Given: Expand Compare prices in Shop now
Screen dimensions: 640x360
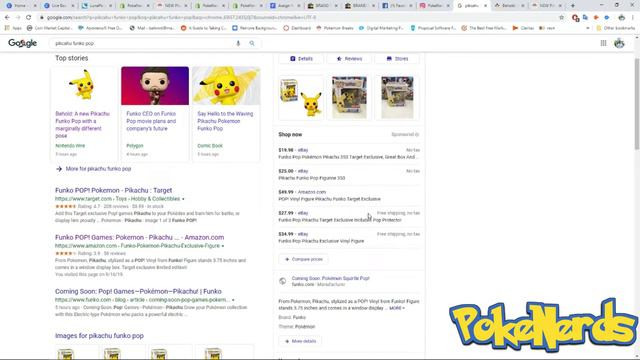Looking at the screenshot, I should 303,259.
